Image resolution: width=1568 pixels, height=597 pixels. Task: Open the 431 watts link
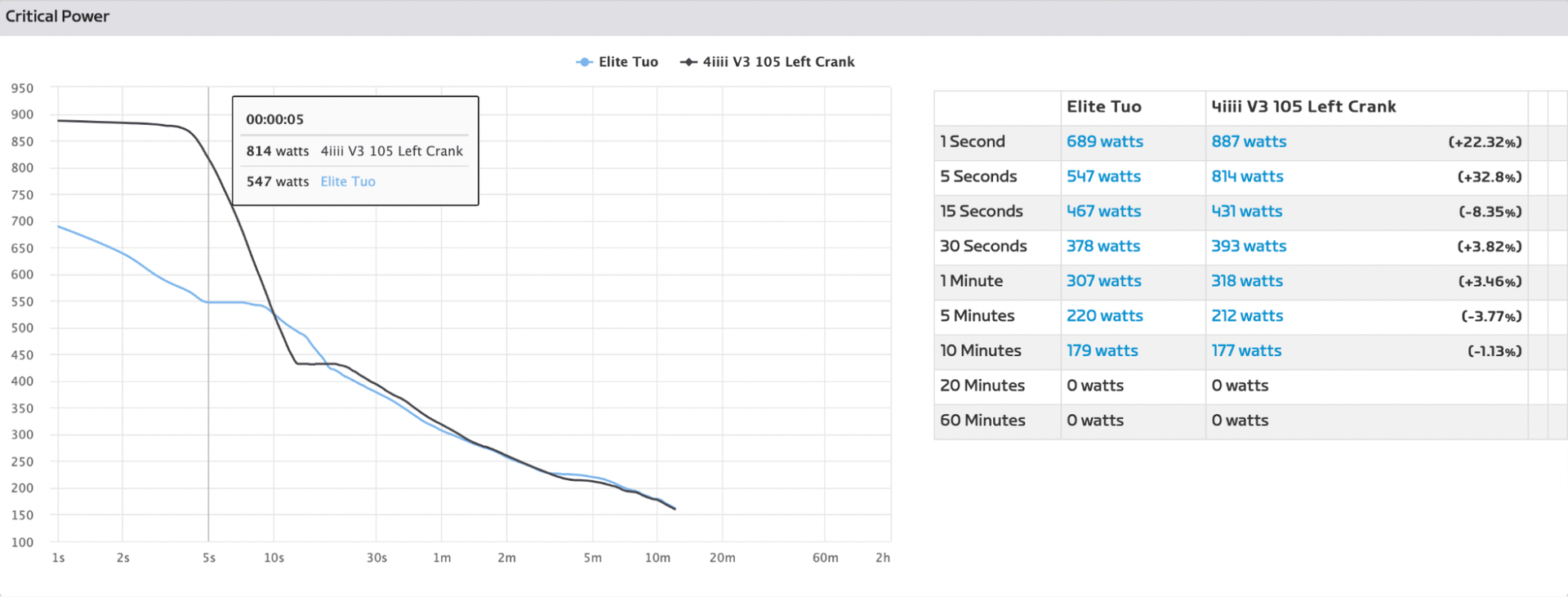point(1246,212)
